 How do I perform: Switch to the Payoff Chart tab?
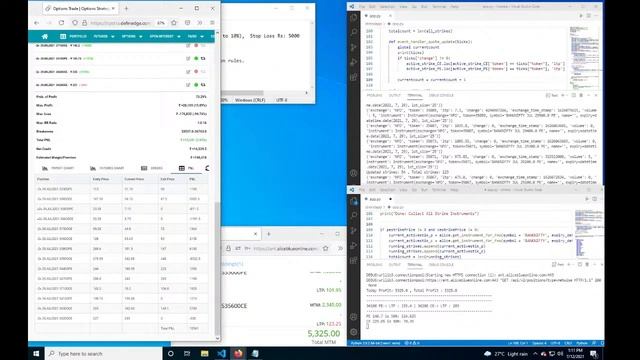[x=58, y=168]
